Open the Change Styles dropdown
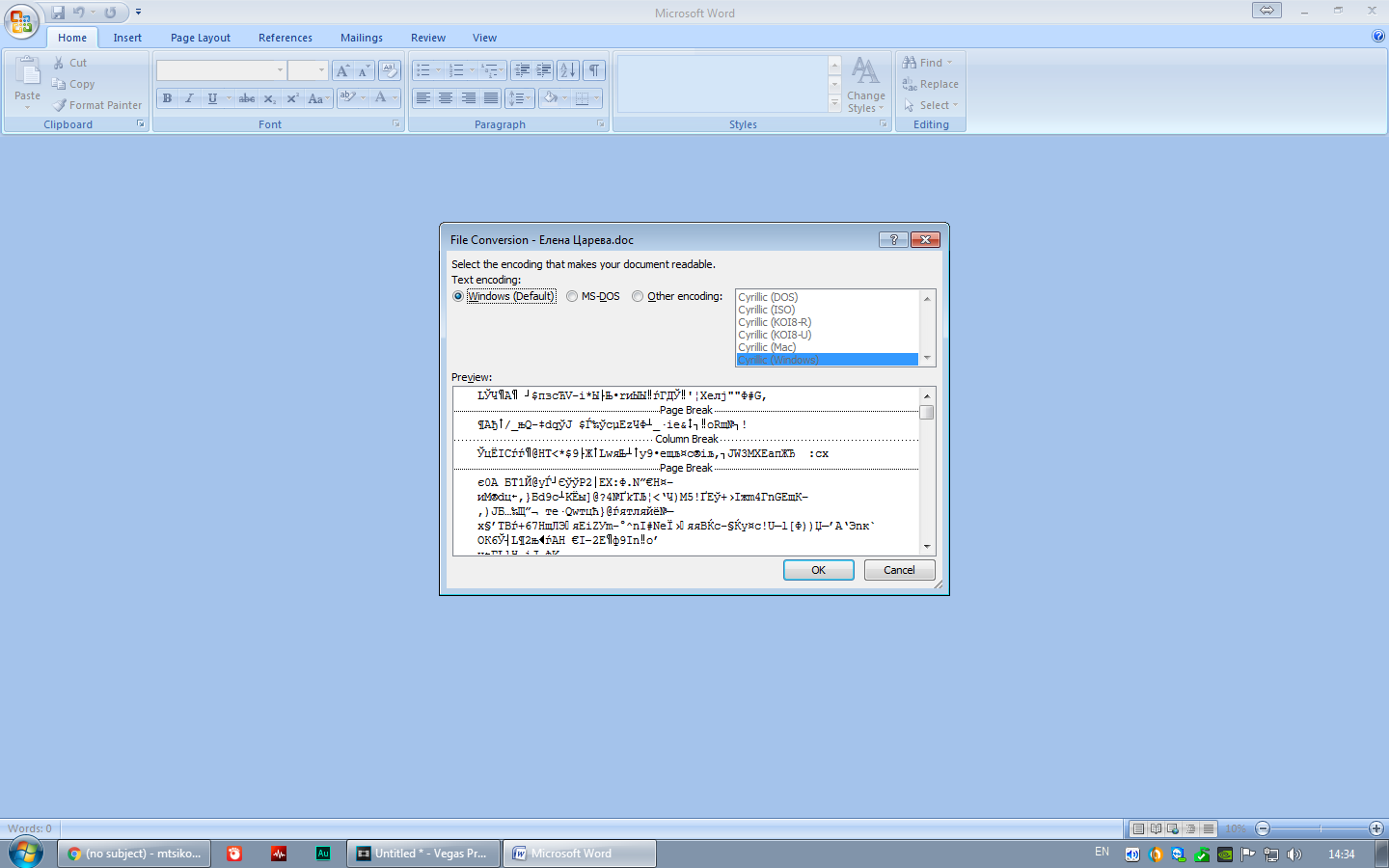Screen dimensions: 1389x868 pos(865,85)
